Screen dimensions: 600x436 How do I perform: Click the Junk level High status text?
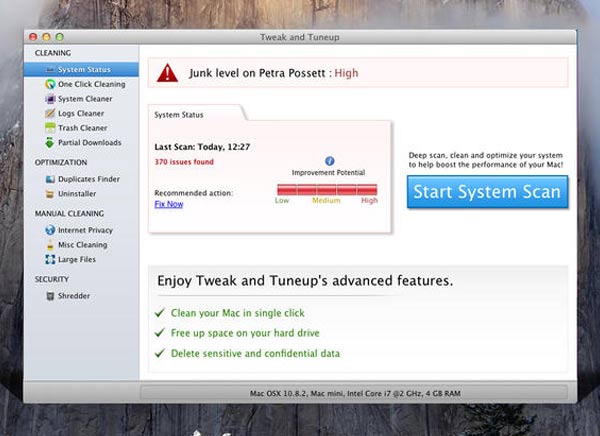[346, 73]
